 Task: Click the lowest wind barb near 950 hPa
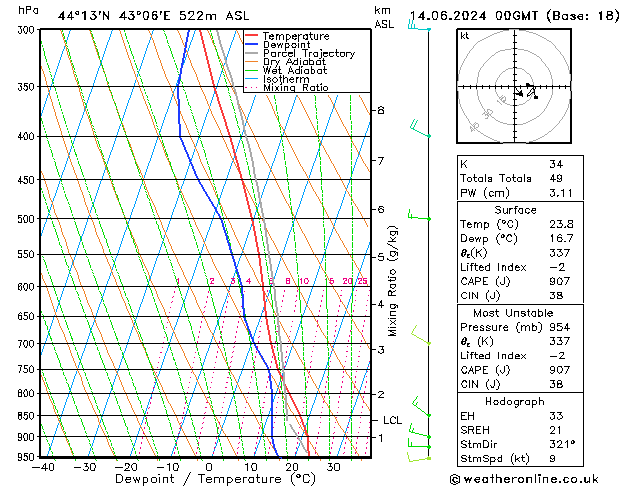click(x=418, y=455)
